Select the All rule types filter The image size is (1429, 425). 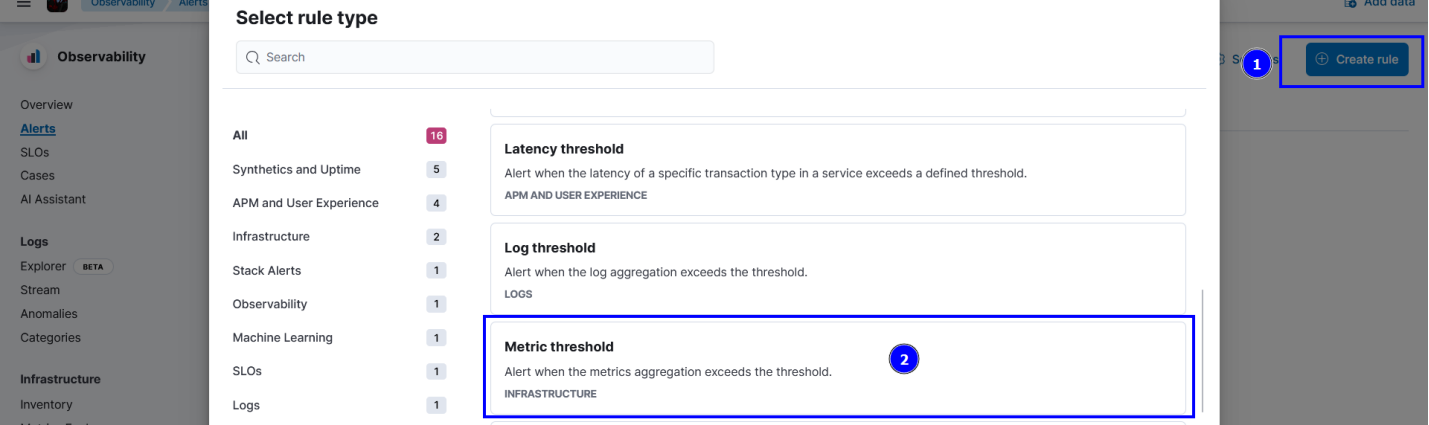tap(240, 135)
